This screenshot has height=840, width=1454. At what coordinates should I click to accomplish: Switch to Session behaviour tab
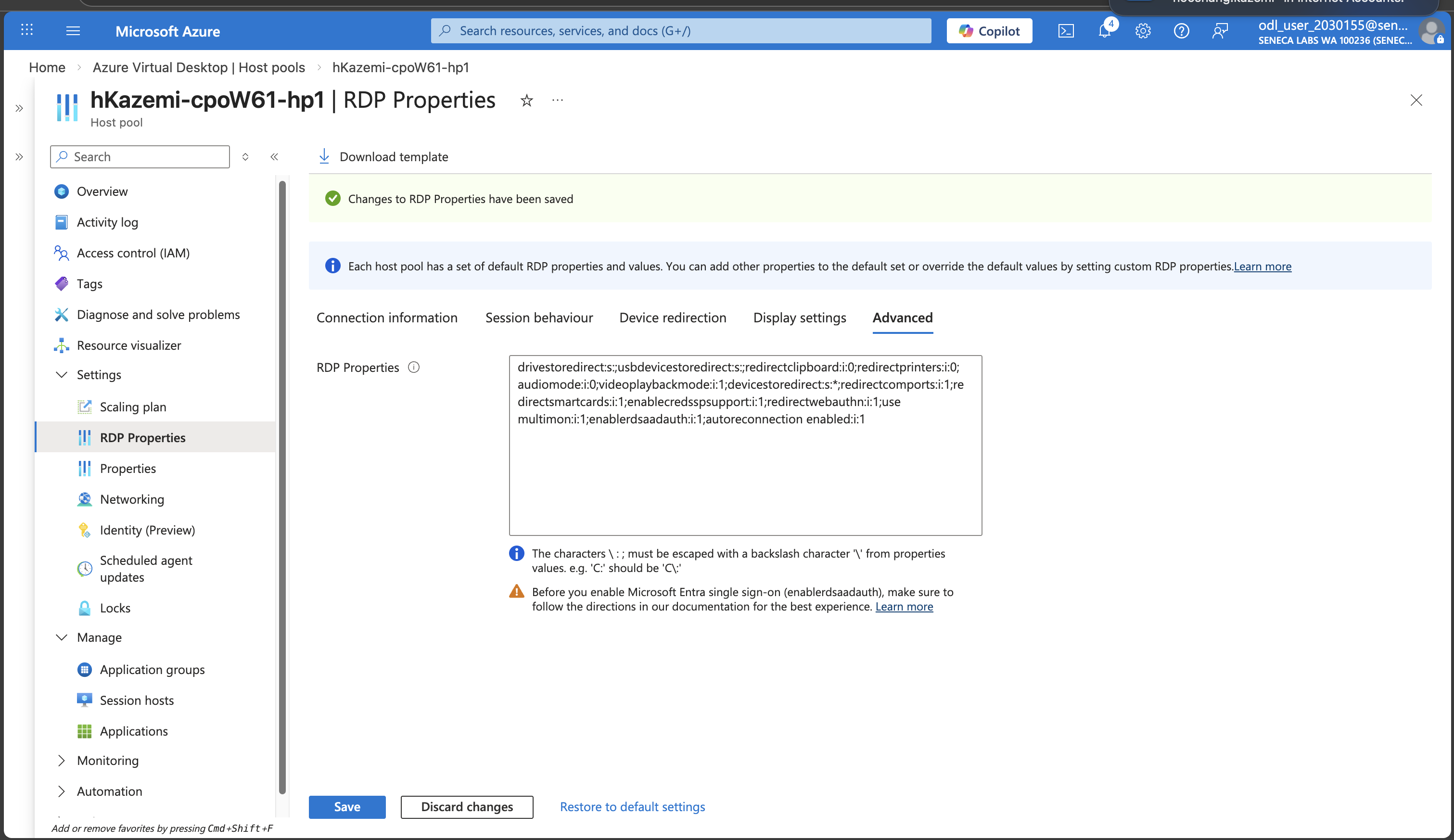(x=539, y=318)
